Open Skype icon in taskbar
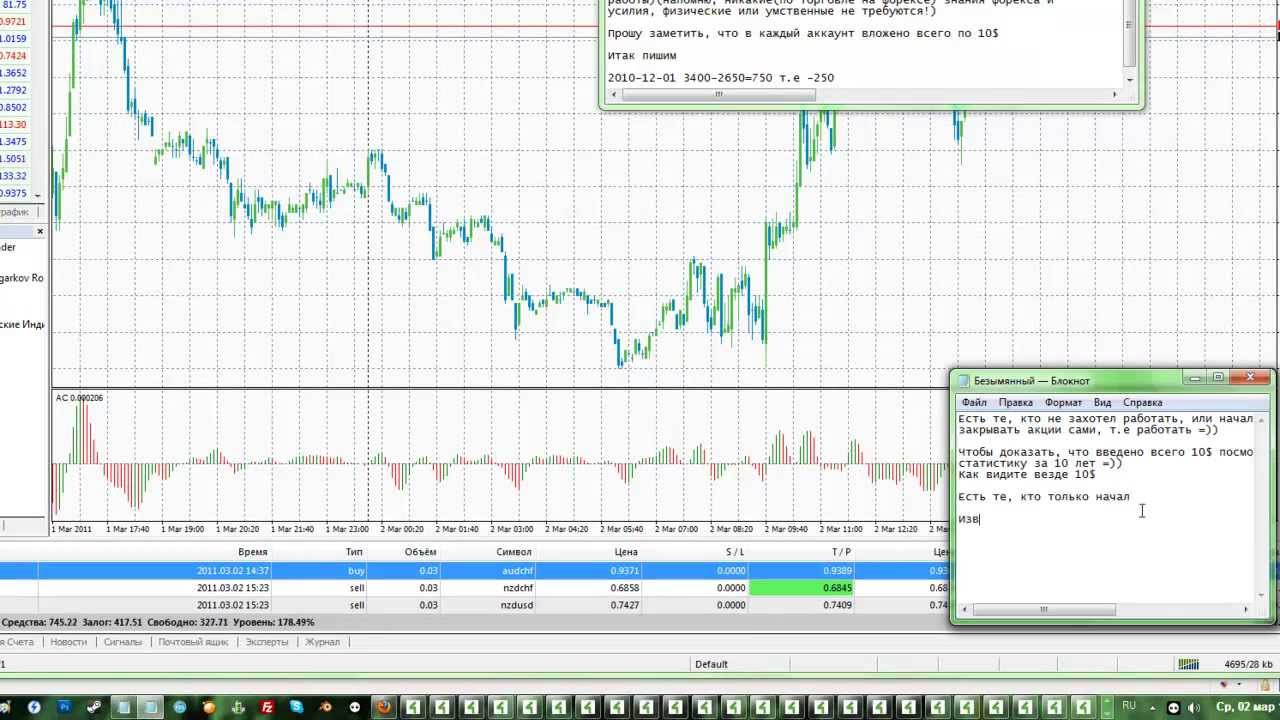The width and height of the screenshot is (1280, 720). (x=296, y=707)
